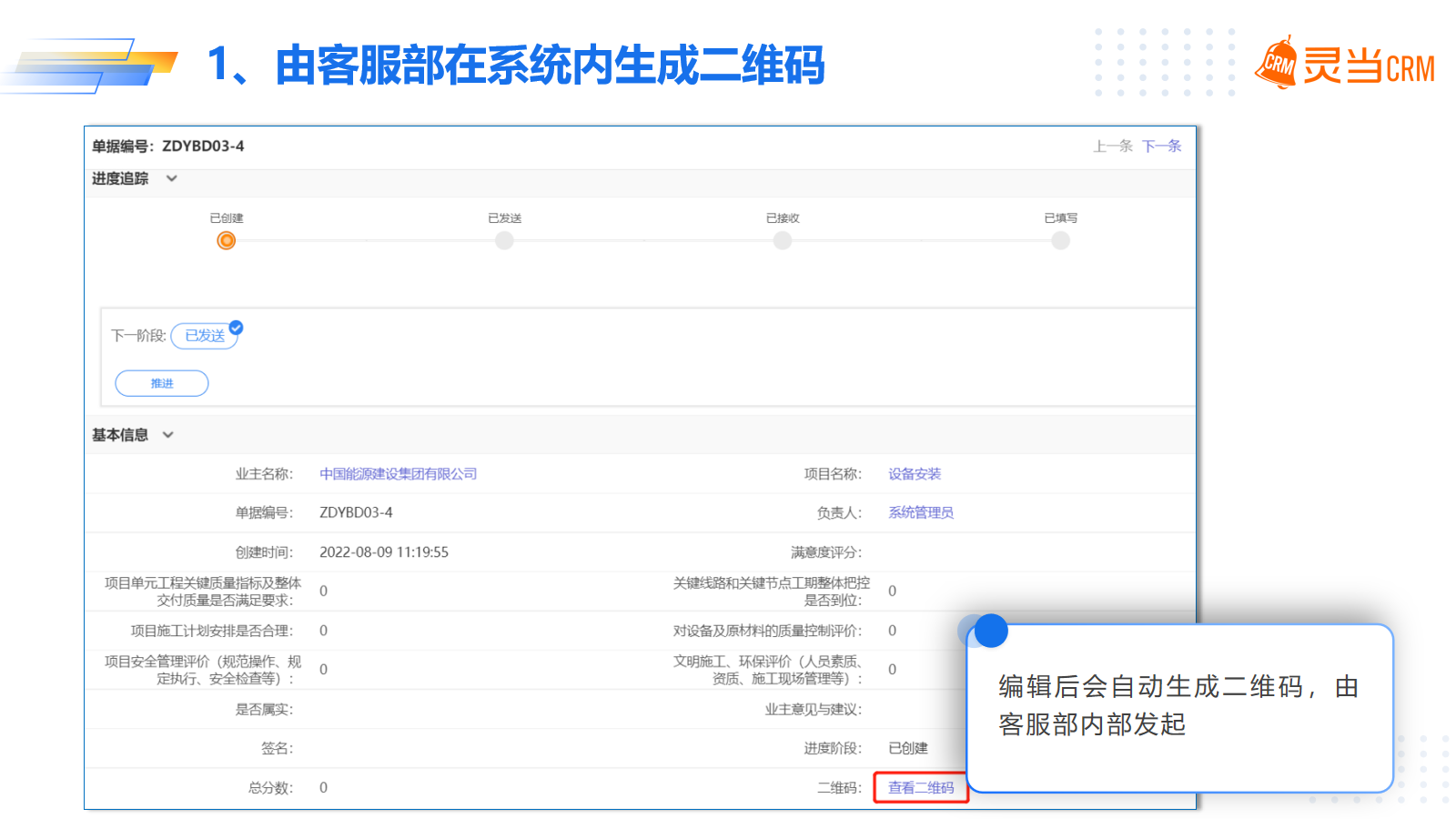Click the orange 已创建 progress stage circle
Screen dimensions: 1456x819
point(227,240)
